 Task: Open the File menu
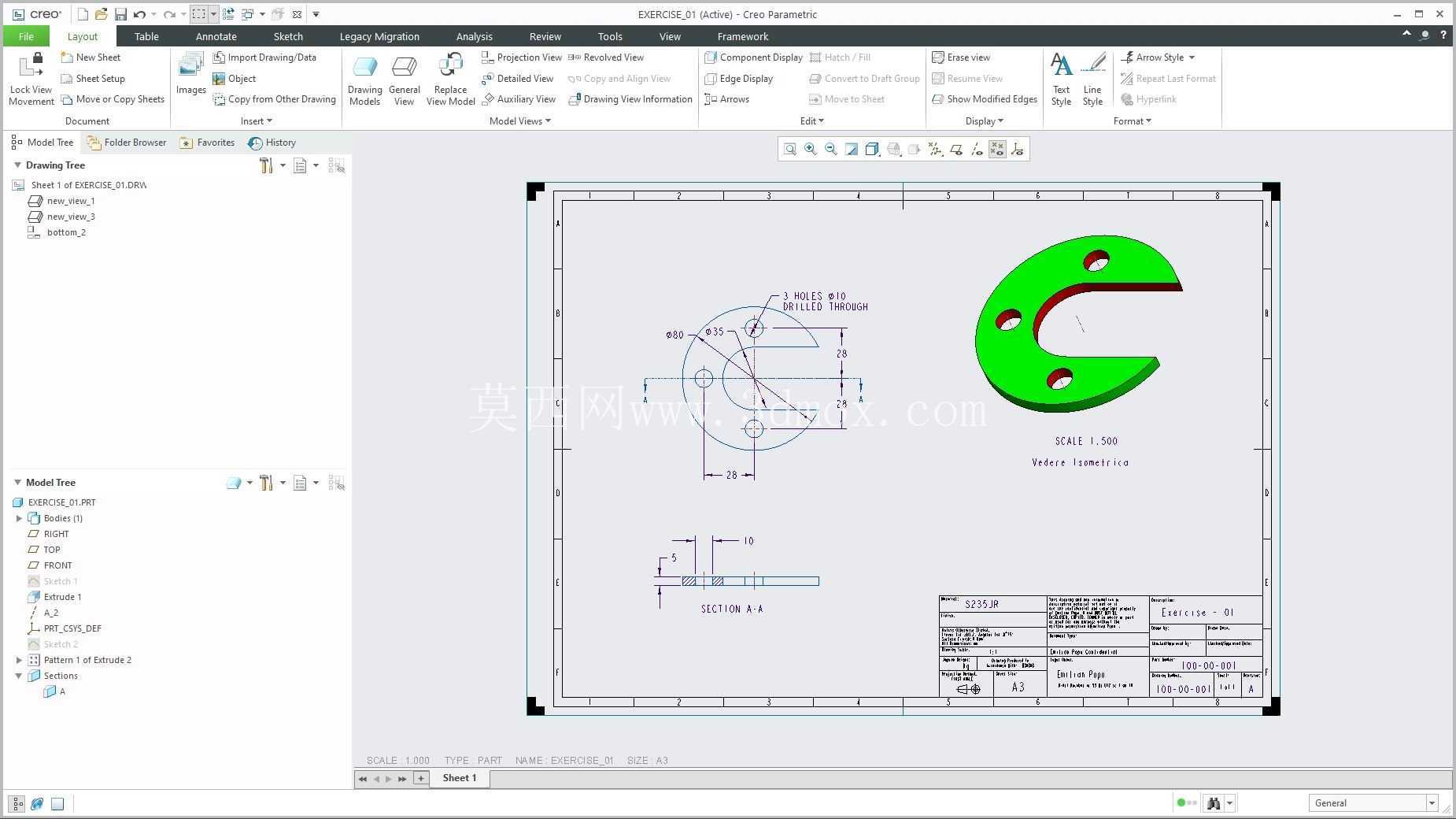(x=26, y=36)
